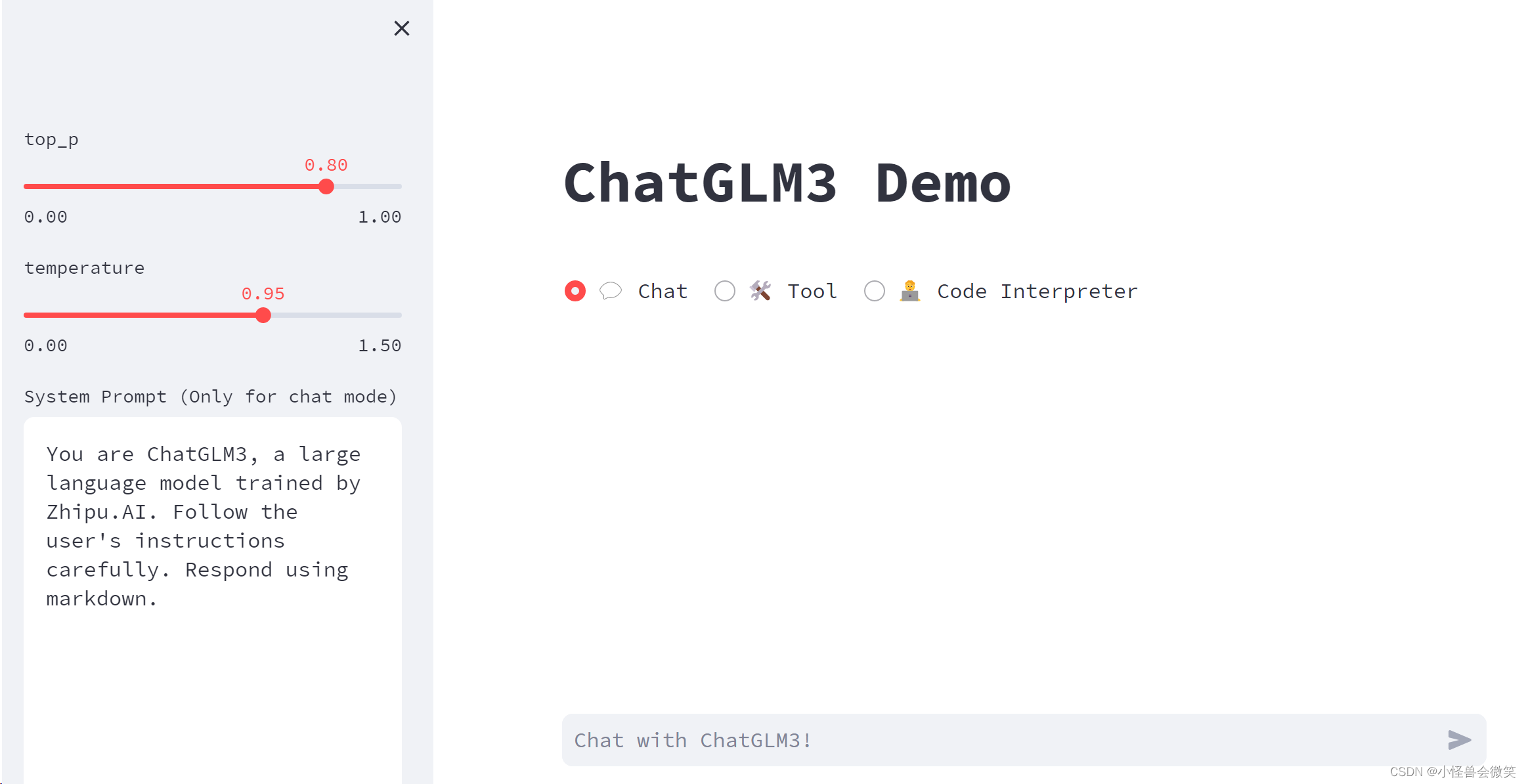Click the 0.00 minimum under top_p
This screenshot has width=1526, height=784.
pos(46,217)
